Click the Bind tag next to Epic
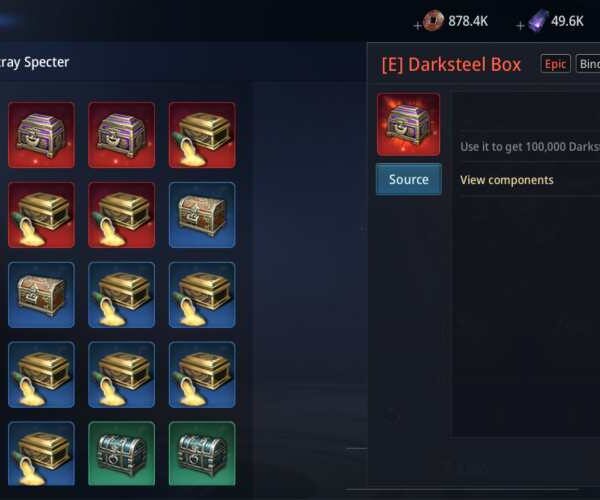Image resolution: width=600 pixels, height=500 pixels. [x=588, y=64]
